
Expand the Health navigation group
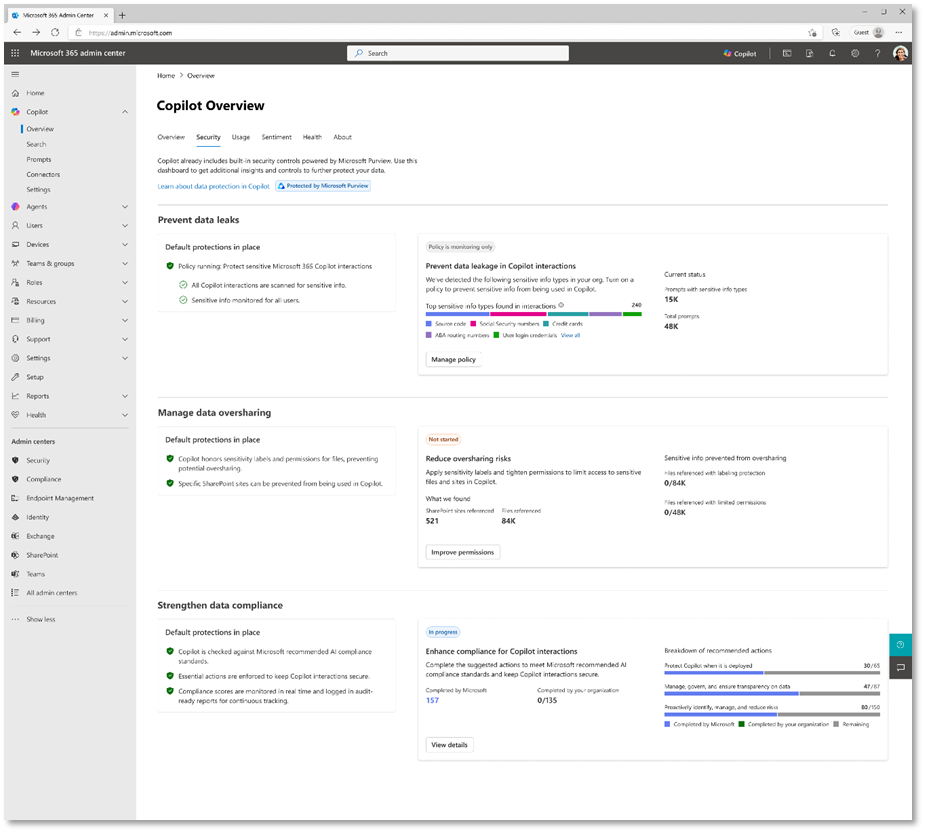[125, 415]
